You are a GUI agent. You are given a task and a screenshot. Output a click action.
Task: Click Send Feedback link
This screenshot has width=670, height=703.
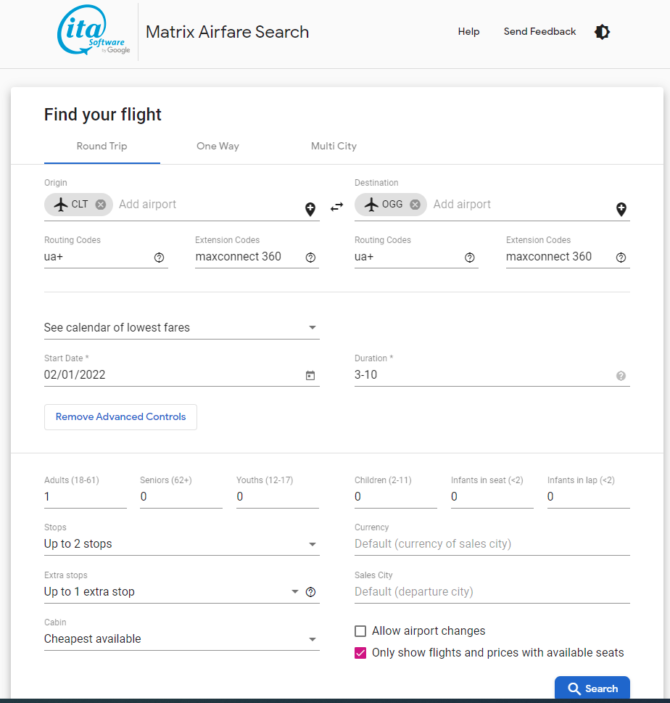pos(539,32)
